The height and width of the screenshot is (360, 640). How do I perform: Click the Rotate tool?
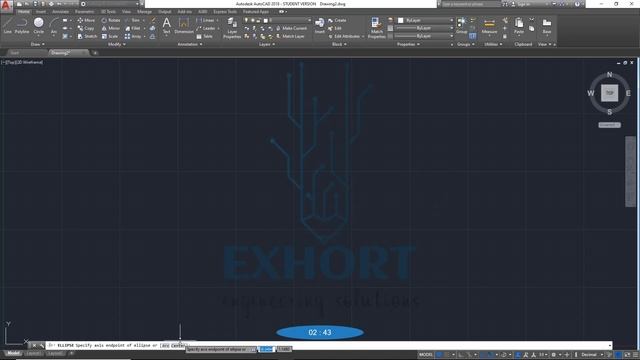pyautogui.click(x=111, y=20)
